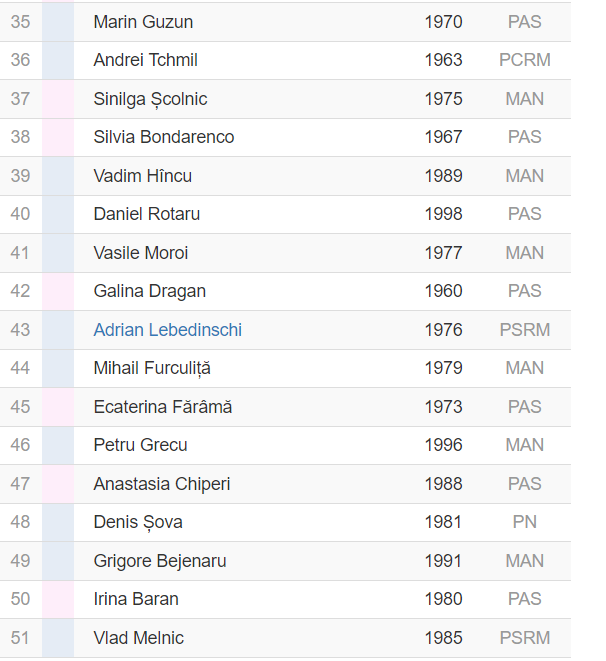The width and height of the screenshot is (606, 661).
Task: Click PSRM label in Vlad Melnic row
Action: click(525, 638)
